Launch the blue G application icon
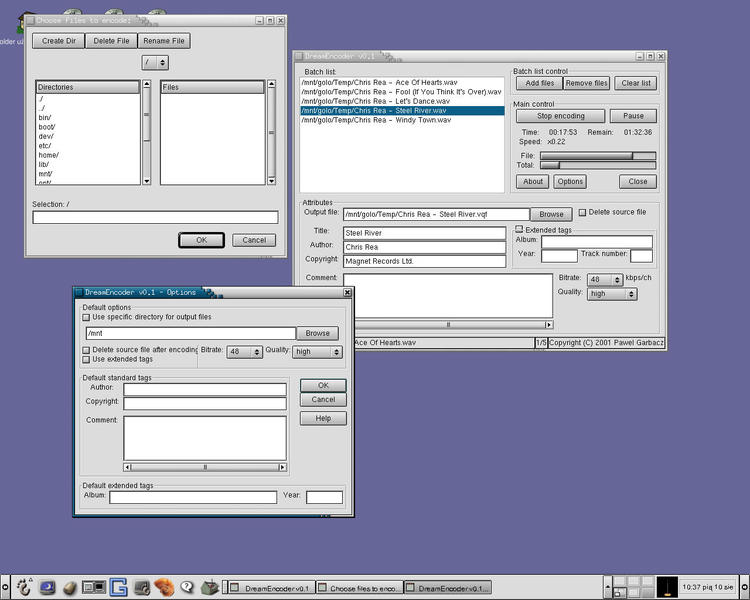This screenshot has width=750, height=600. click(x=118, y=587)
